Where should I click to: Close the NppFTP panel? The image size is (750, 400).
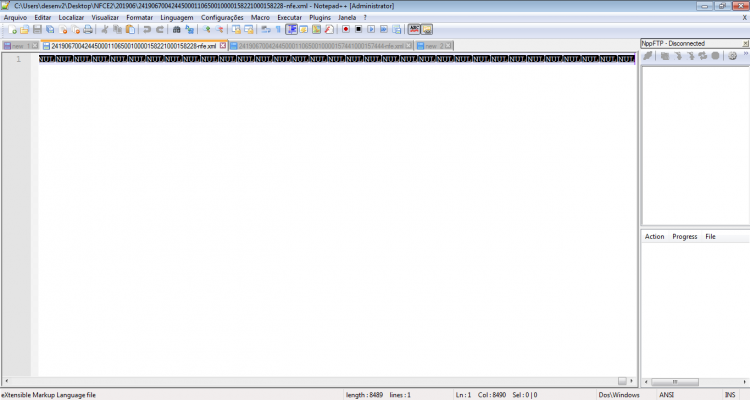point(745,44)
